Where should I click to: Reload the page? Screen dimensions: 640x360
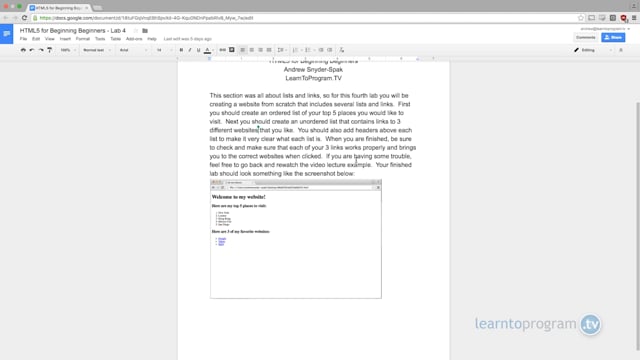click(24, 18)
